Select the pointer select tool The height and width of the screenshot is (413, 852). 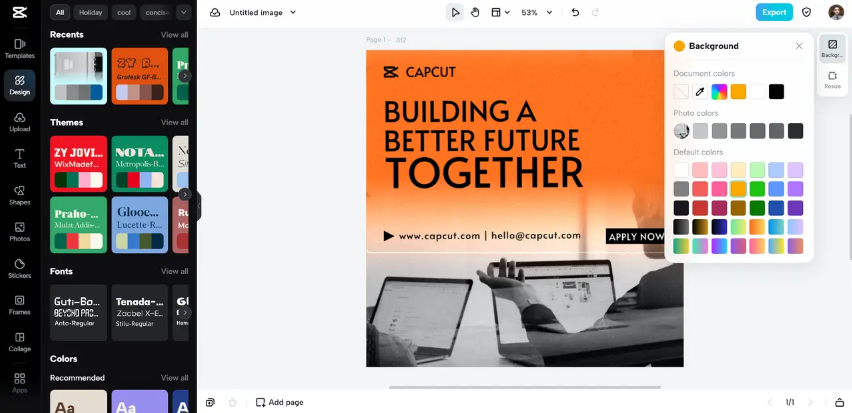pos(455,12)
